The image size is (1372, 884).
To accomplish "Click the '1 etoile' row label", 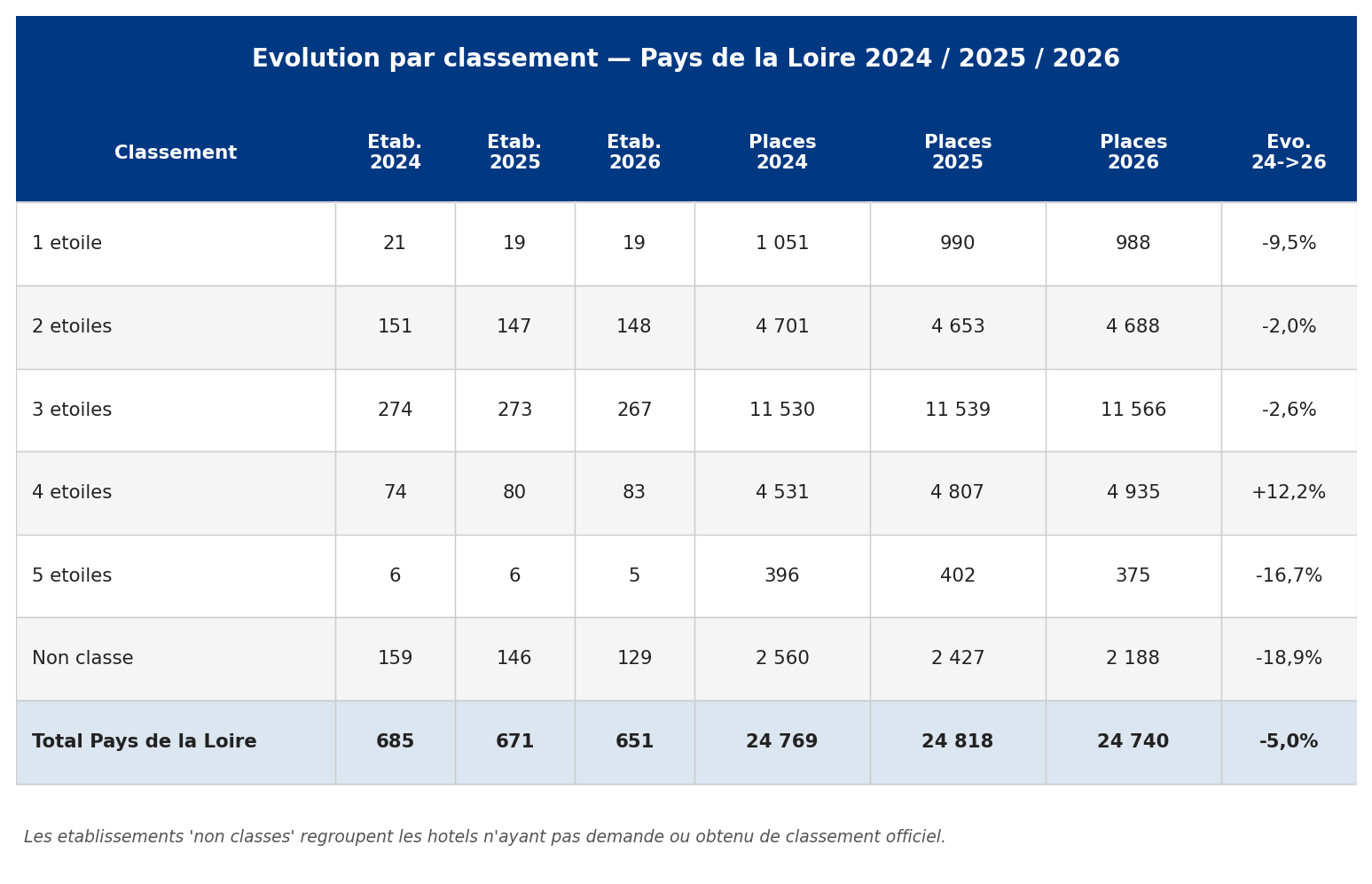I will pos(67,244).
